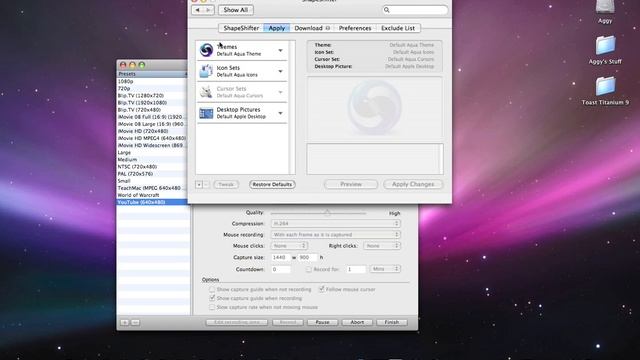The image size is (640, 360).
Task: Click the Cursor Sets icon
Action: tap(206, 92)
